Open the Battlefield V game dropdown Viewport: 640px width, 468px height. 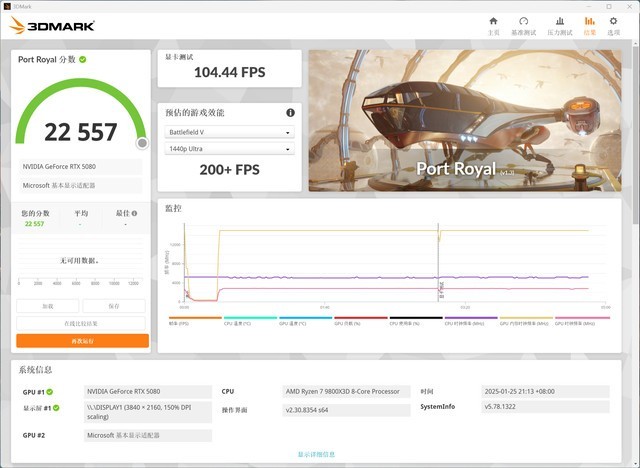(229, 132)
